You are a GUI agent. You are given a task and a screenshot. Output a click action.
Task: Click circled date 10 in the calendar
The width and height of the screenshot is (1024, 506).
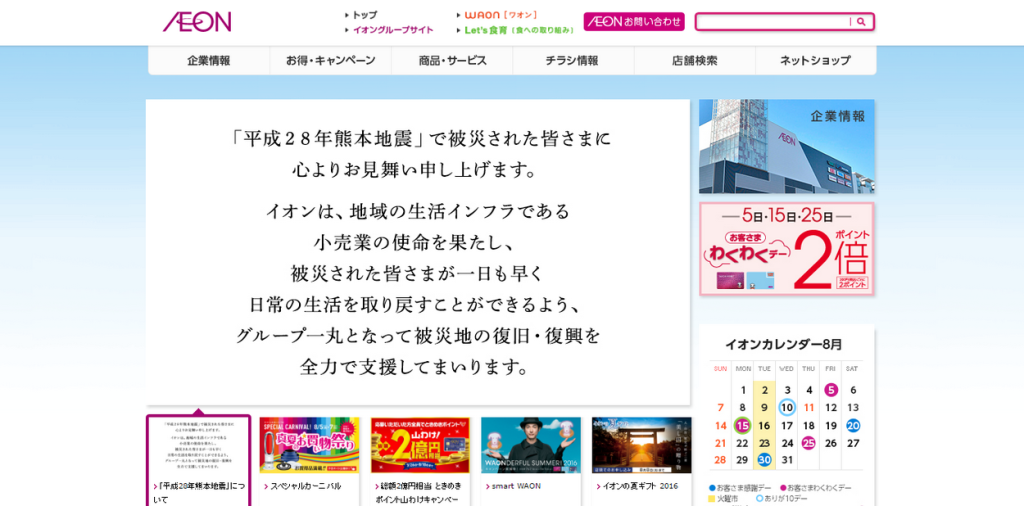[787, 407]
